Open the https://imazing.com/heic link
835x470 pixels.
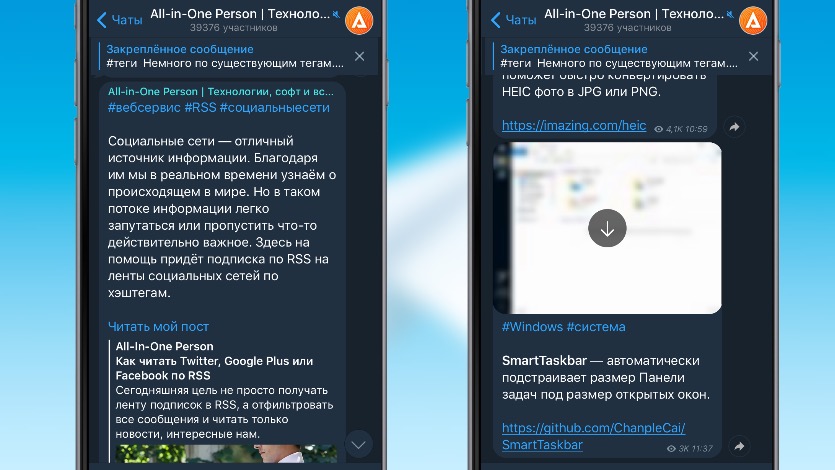[574, 126]
